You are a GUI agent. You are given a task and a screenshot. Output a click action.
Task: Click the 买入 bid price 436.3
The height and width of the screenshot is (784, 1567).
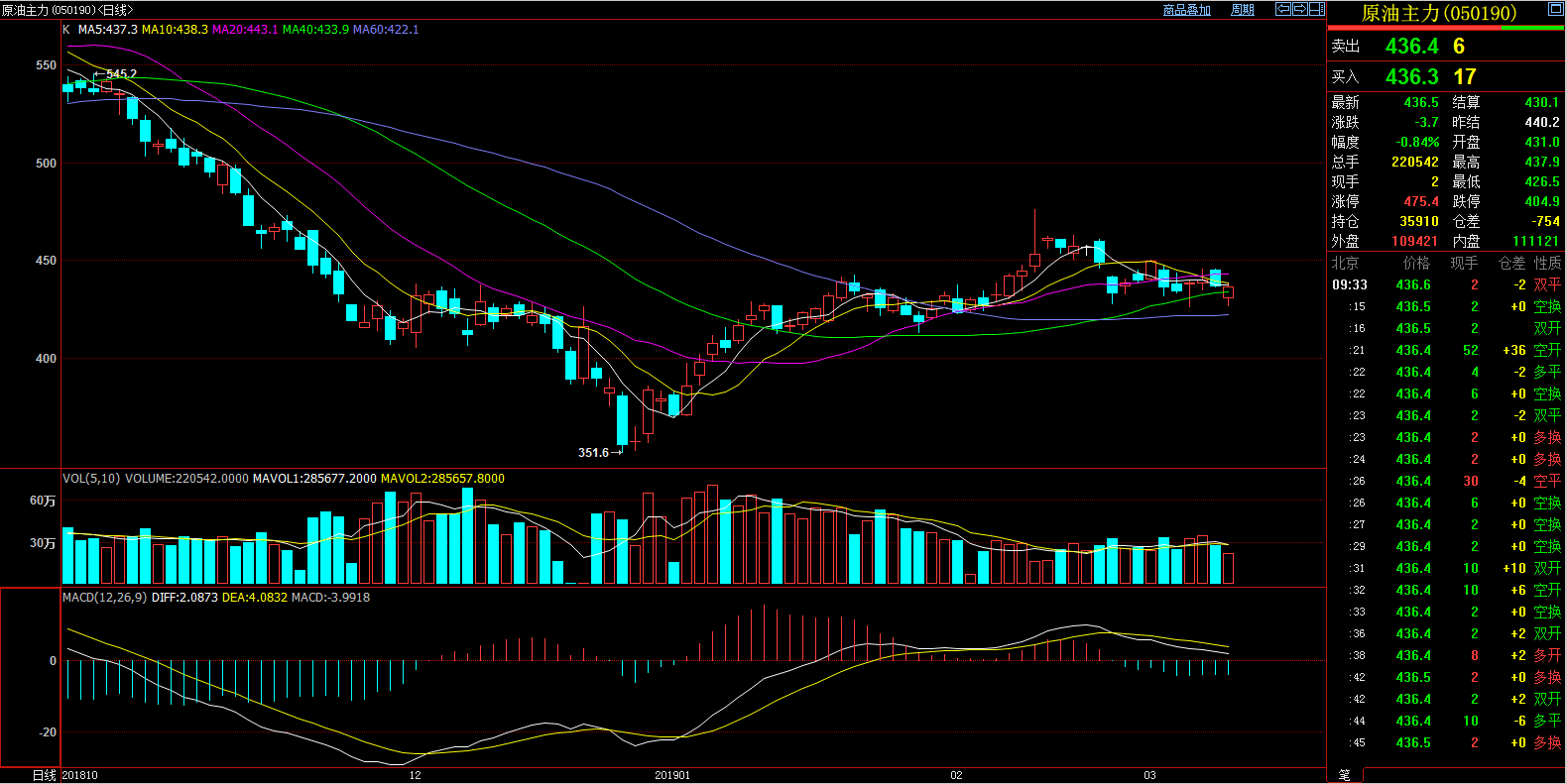[1412, 77]
